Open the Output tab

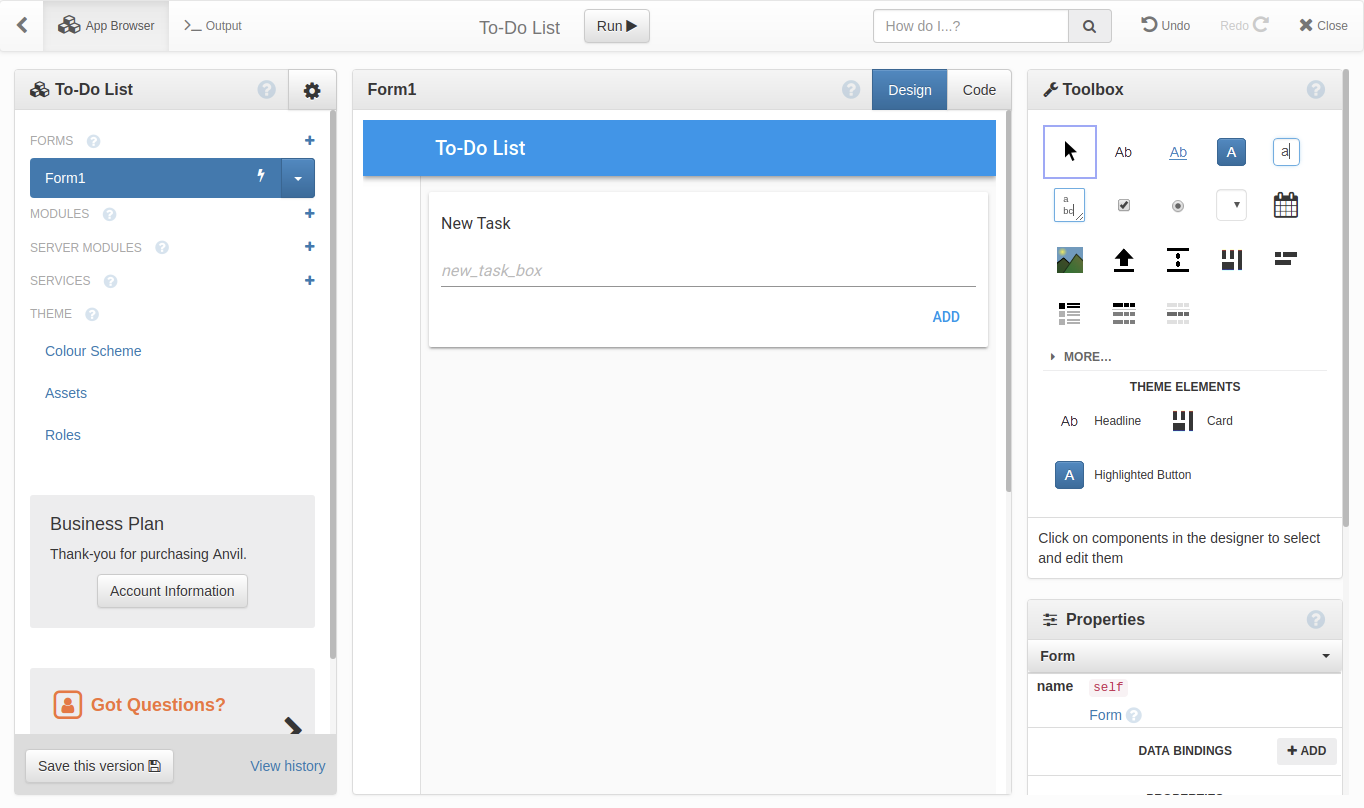pos(213,26)
